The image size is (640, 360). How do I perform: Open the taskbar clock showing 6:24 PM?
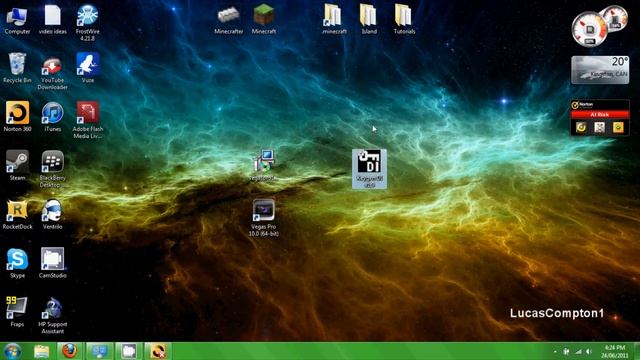coord(615,351)
